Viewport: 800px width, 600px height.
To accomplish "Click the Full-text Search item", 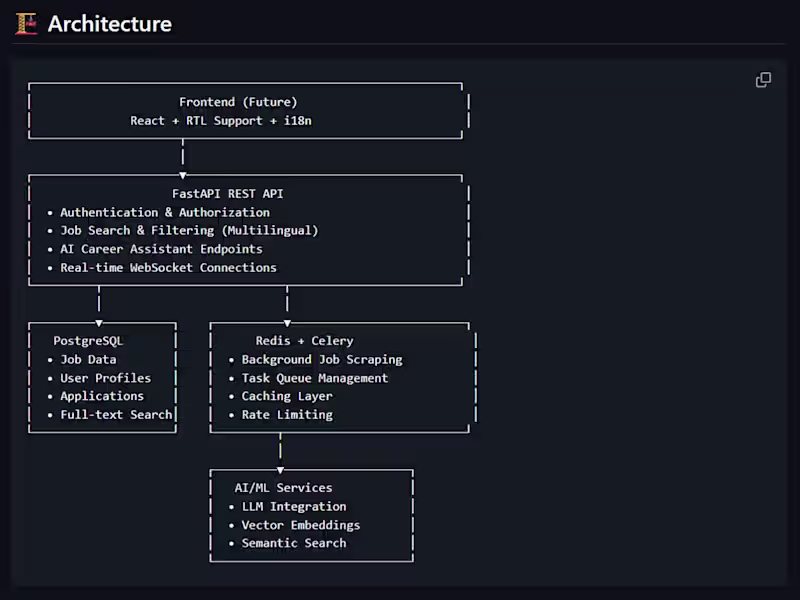I will point(116,414).
